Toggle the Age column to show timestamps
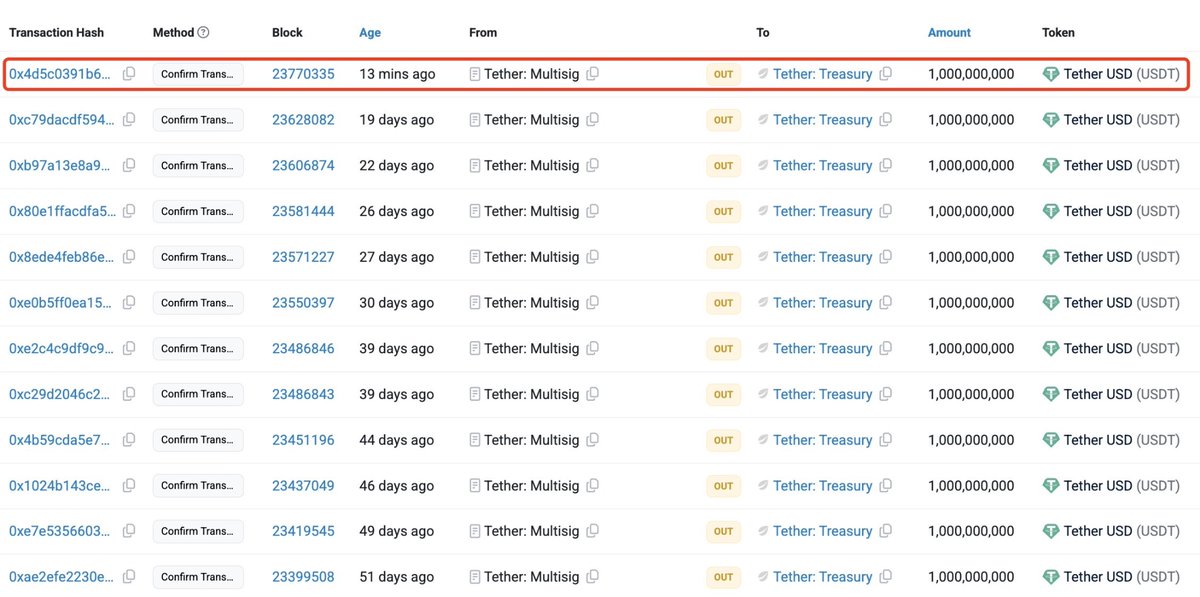 [370, 32]
